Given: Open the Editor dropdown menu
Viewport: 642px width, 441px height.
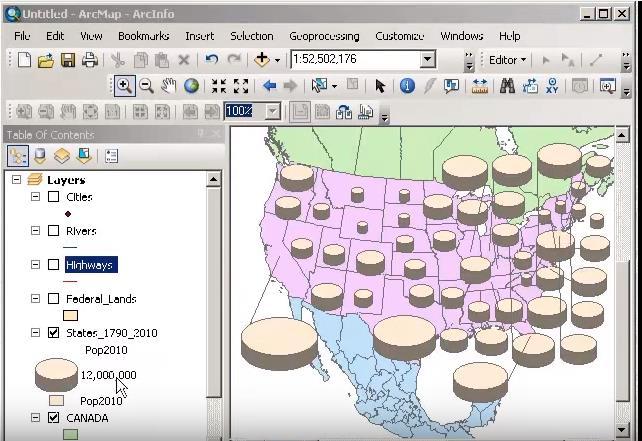Looking at the screenshot, I should [507, 60].
